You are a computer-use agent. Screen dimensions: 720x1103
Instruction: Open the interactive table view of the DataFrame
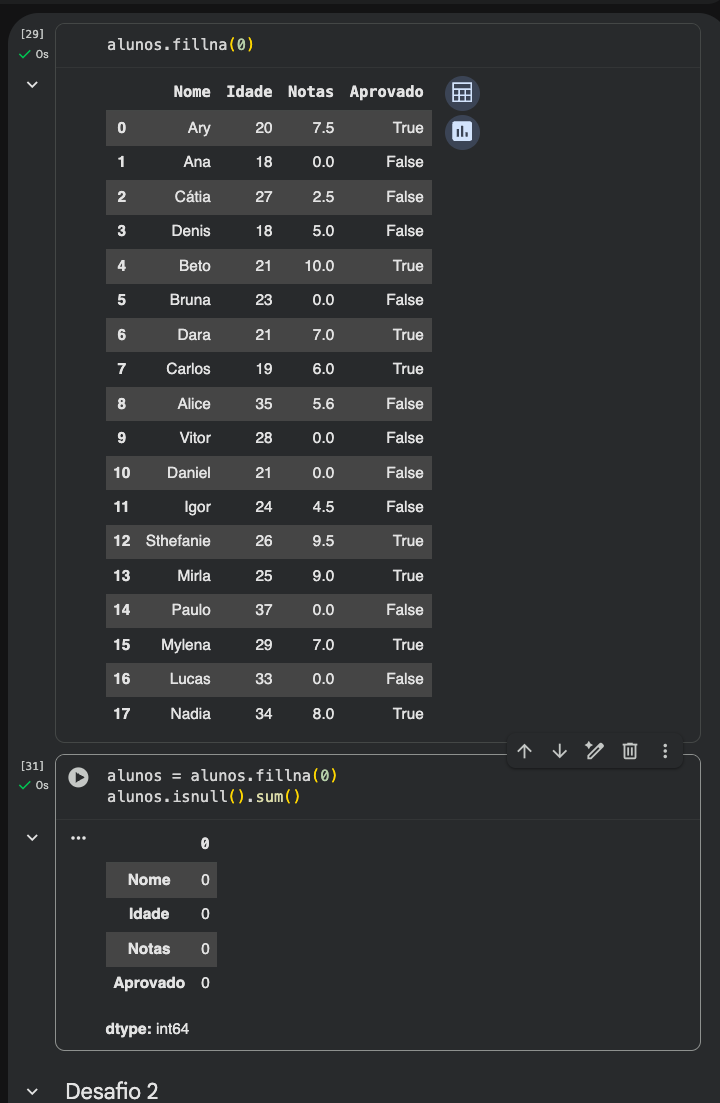tap(461, 92)
